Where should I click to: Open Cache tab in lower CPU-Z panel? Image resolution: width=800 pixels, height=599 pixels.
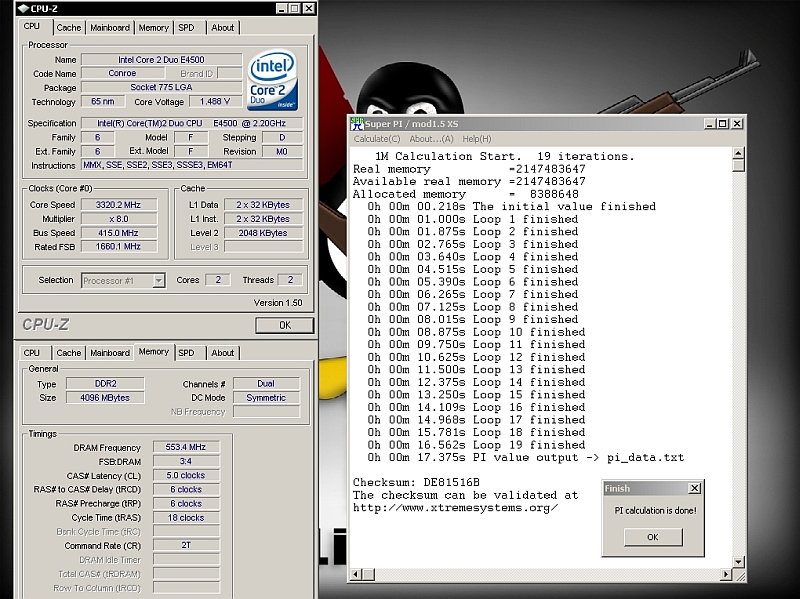69,353
